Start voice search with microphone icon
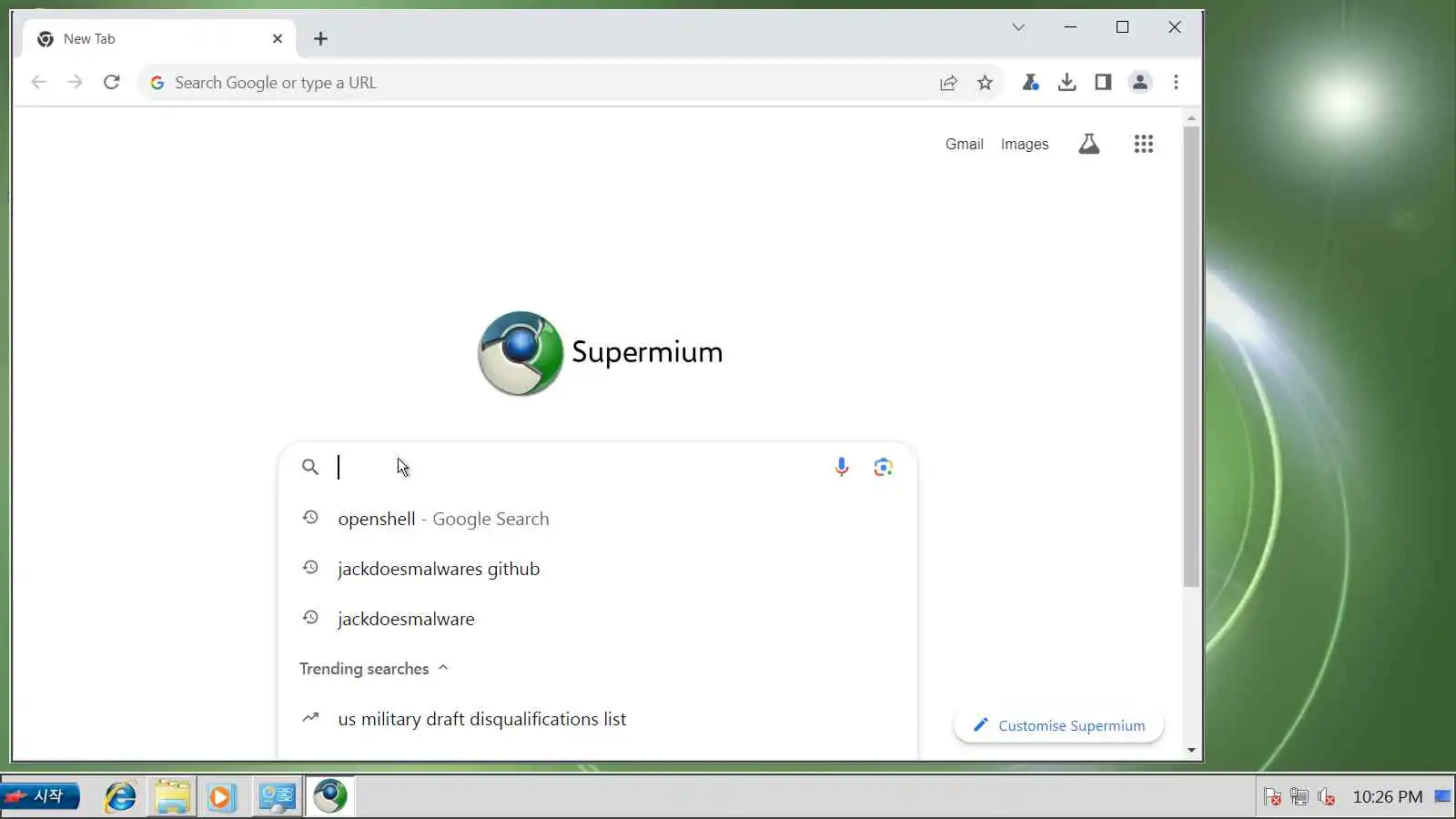The height and width of the screenshot is (819, 1456). pyautogui.click(x=842, y=467)
